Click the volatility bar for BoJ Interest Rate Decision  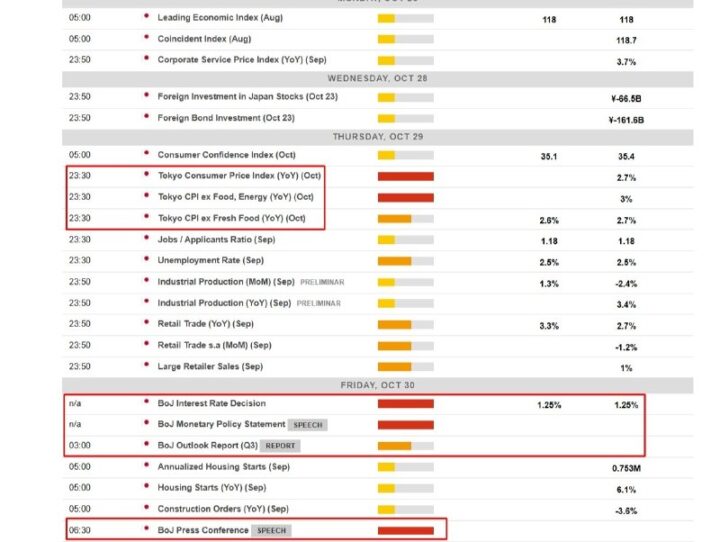point(405,404)
